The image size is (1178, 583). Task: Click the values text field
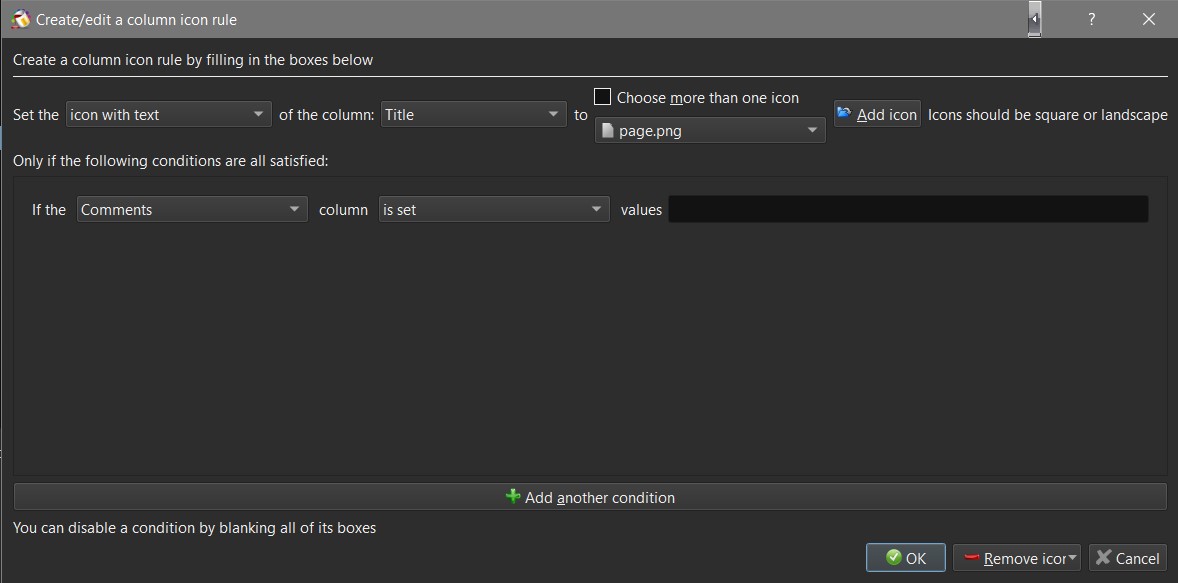point(908,210)
